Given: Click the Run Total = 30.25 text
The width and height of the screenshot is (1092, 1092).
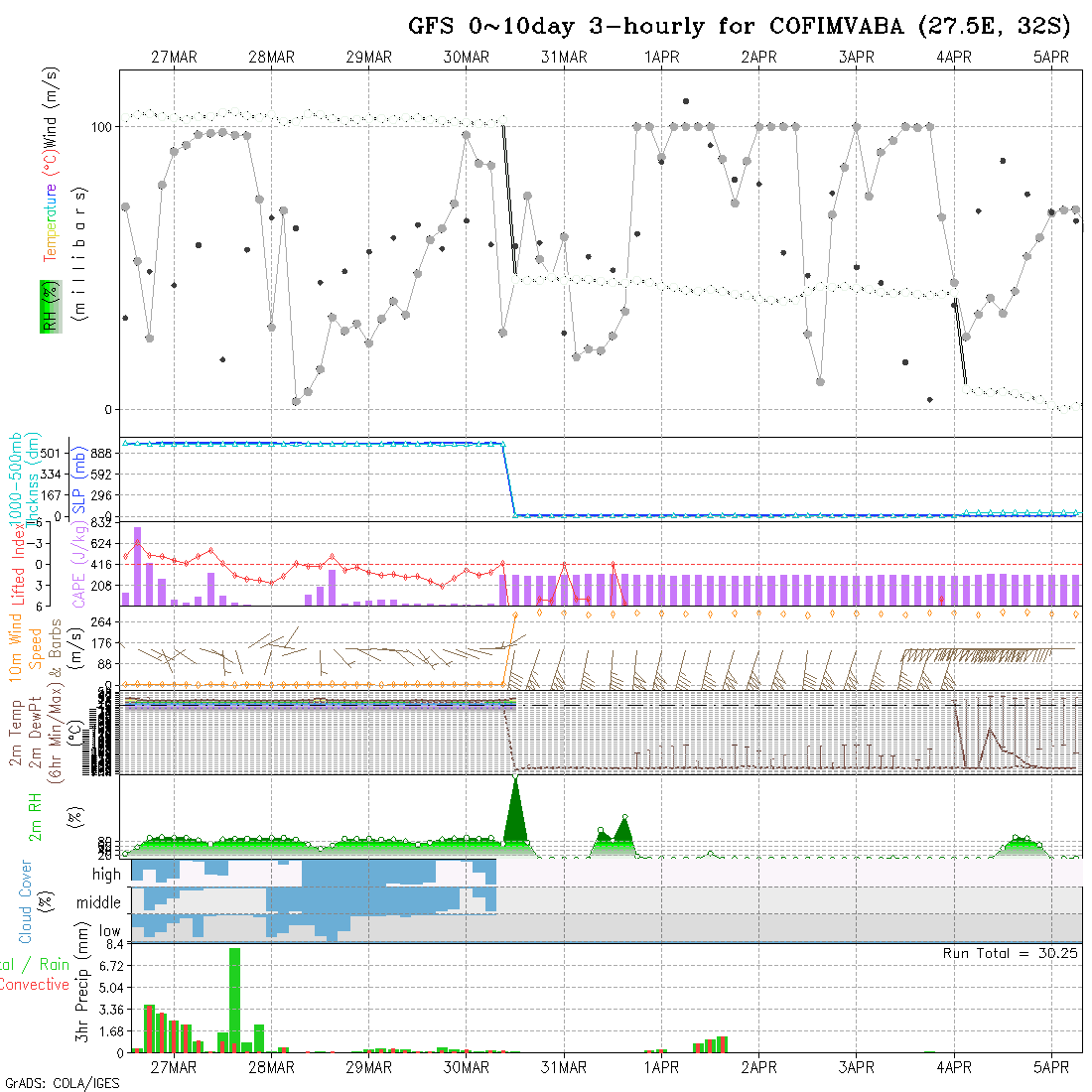Looking at the screenshot, I should coord(1011,953).
